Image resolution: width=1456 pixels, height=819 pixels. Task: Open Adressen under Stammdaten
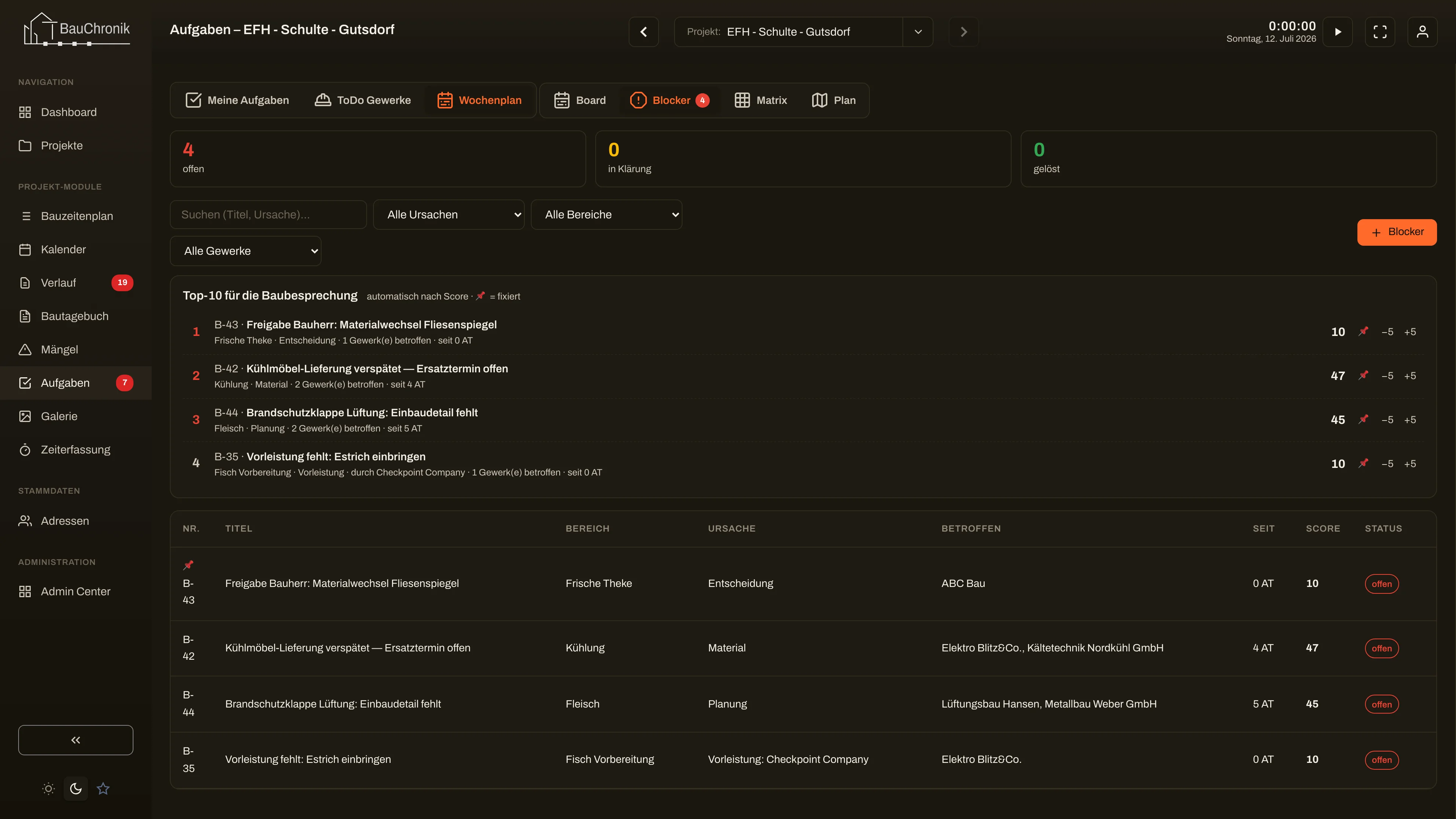point(76,521)
